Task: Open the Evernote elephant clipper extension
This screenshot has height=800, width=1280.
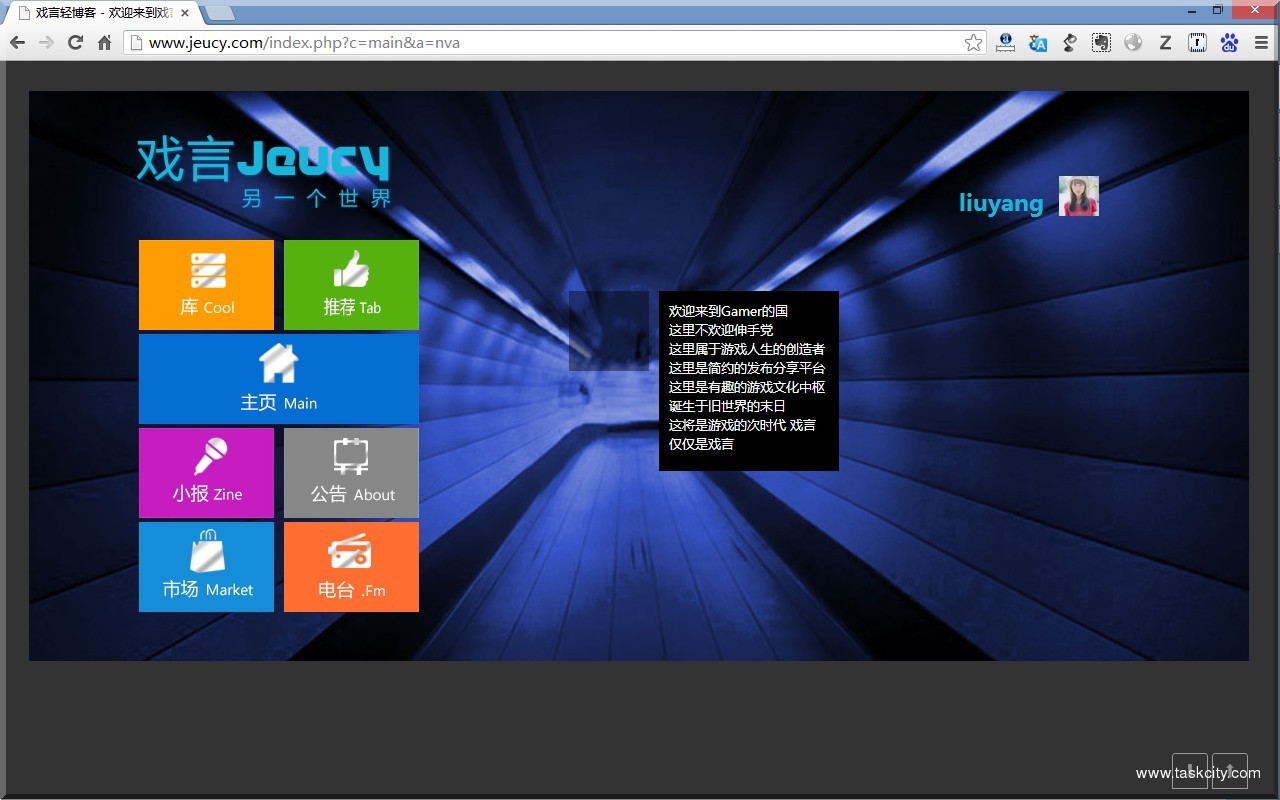Action: coord(1101,42)
